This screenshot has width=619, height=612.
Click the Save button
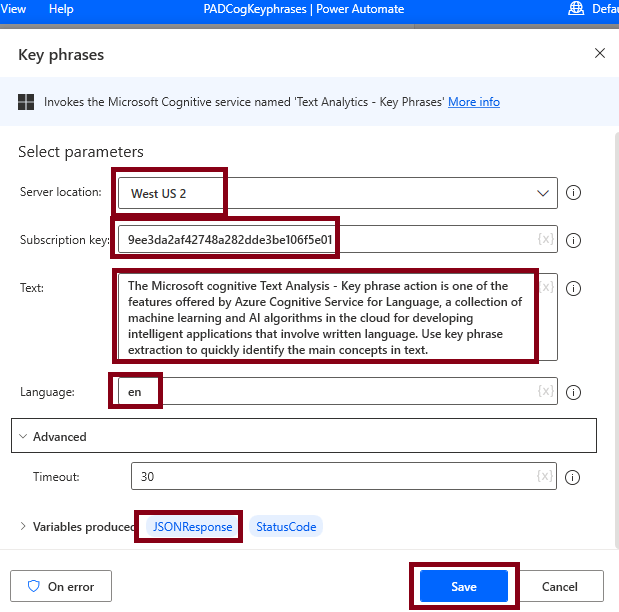(x=463, y=586)
